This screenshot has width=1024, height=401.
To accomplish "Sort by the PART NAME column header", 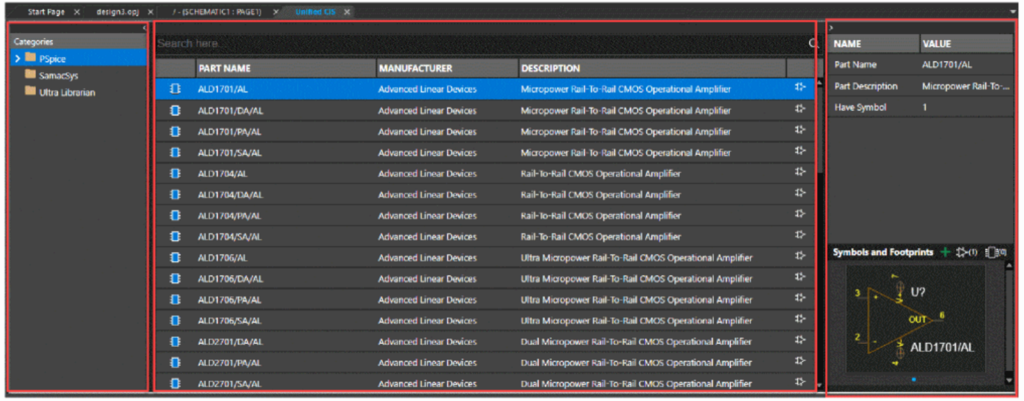I will pos(224,68).
